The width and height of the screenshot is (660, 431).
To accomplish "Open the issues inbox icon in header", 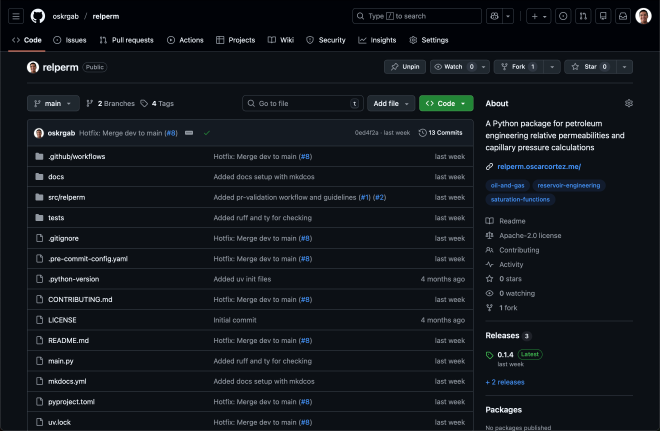I will tap(563, 16).
